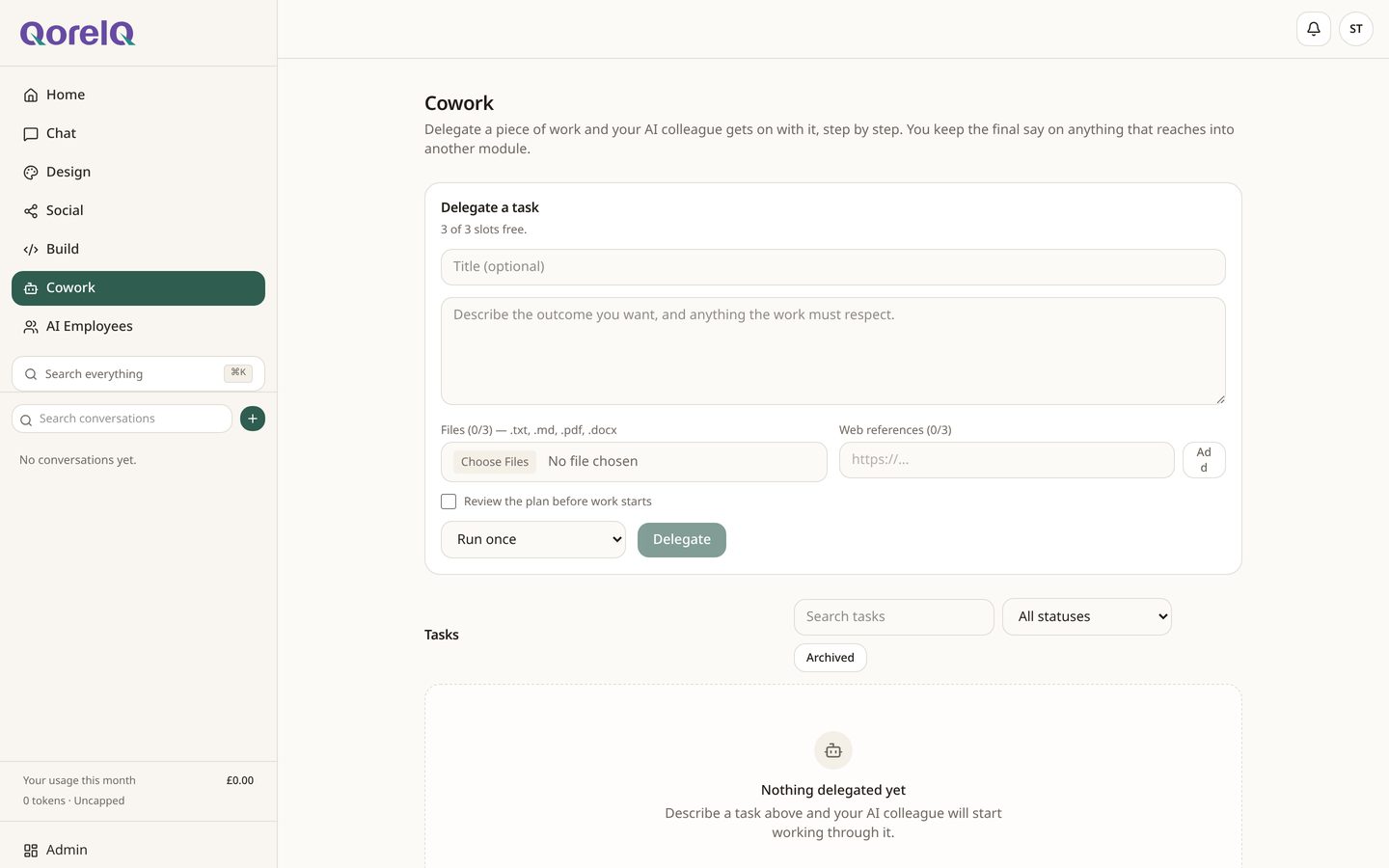Go to Home in the sidebar
The width and height of the screenshot is (1389, 868).
[x=138, y=95]
